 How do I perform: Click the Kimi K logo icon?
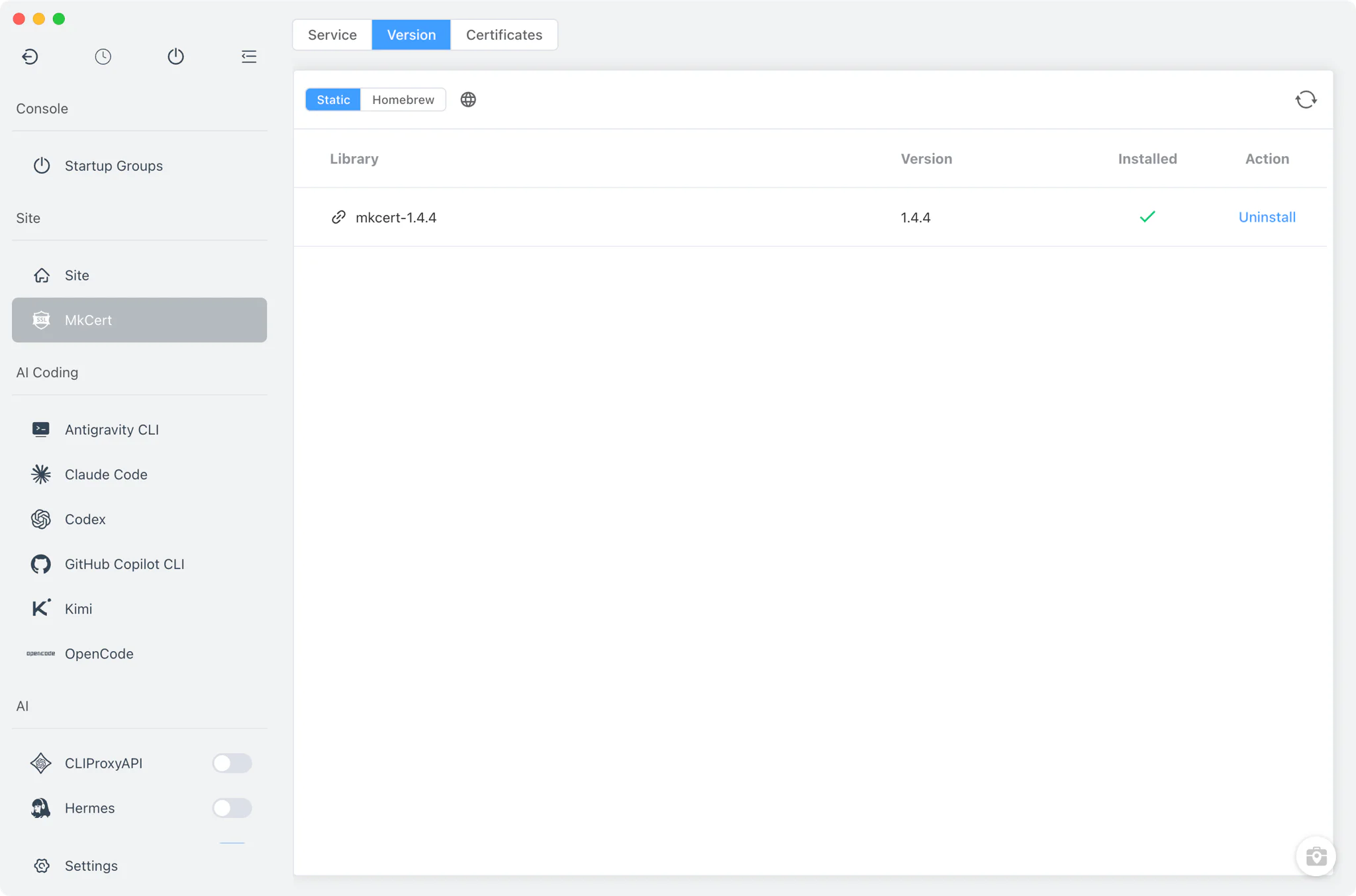click(41, 608)
